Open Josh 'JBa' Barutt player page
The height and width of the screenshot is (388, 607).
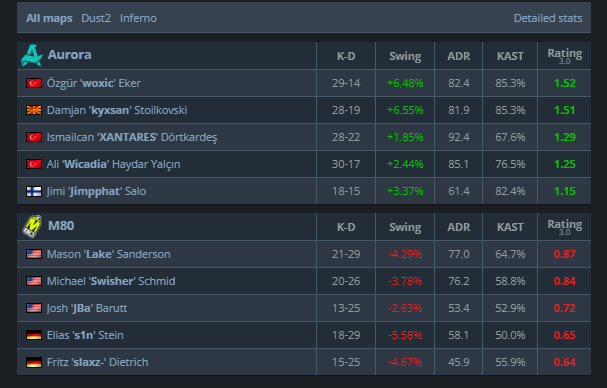coord(87,308)
